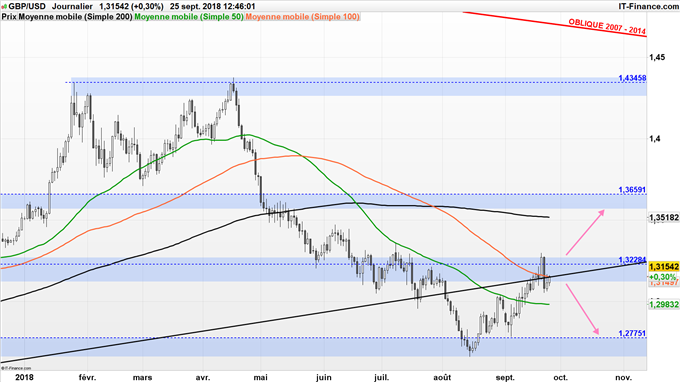Click the oct. date axis label
The width and height of the screenshot is (680, 382).
pos(560,378)
